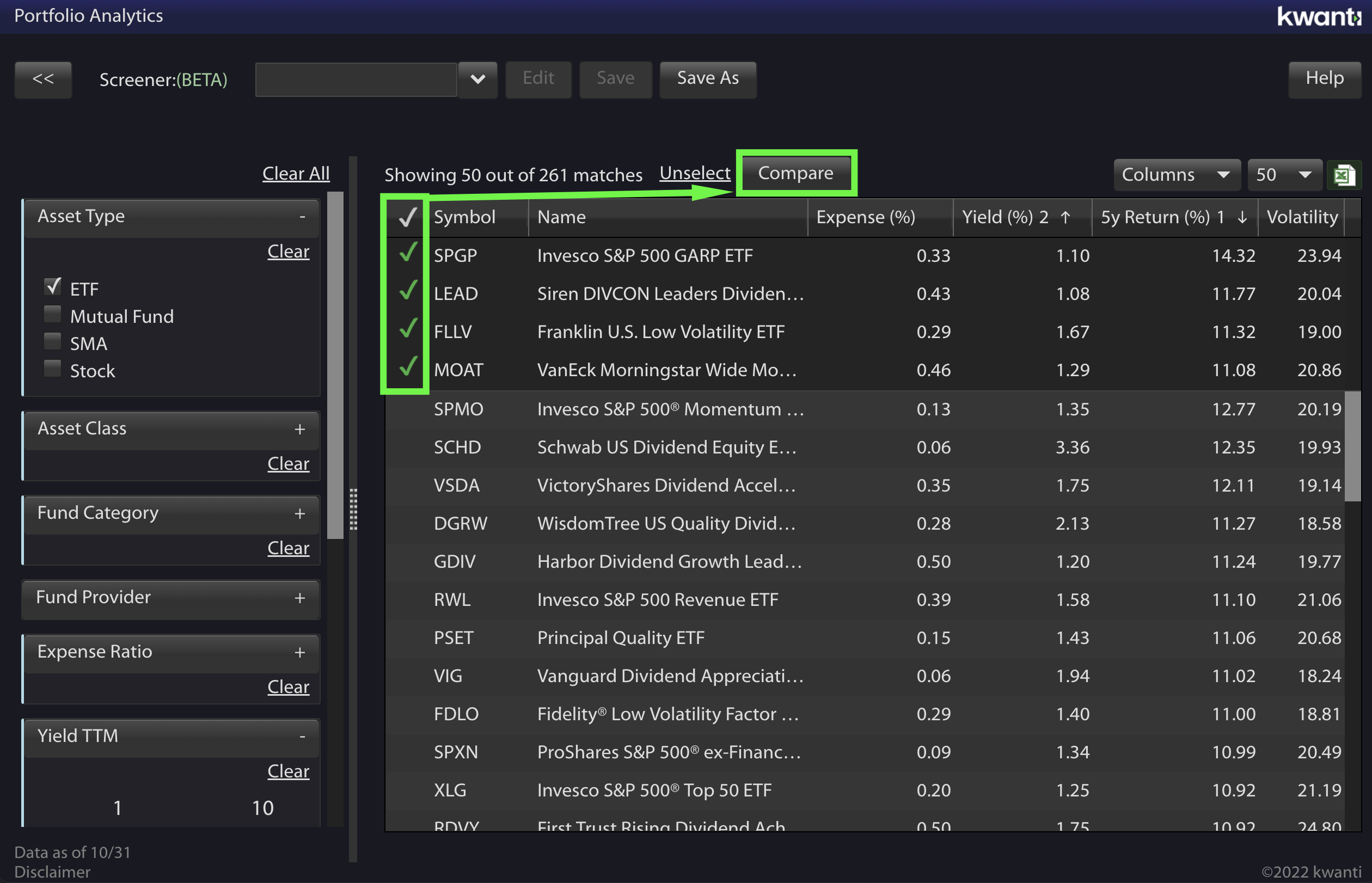
Task: Click the Compare button
Action: [x=796, y=173]
